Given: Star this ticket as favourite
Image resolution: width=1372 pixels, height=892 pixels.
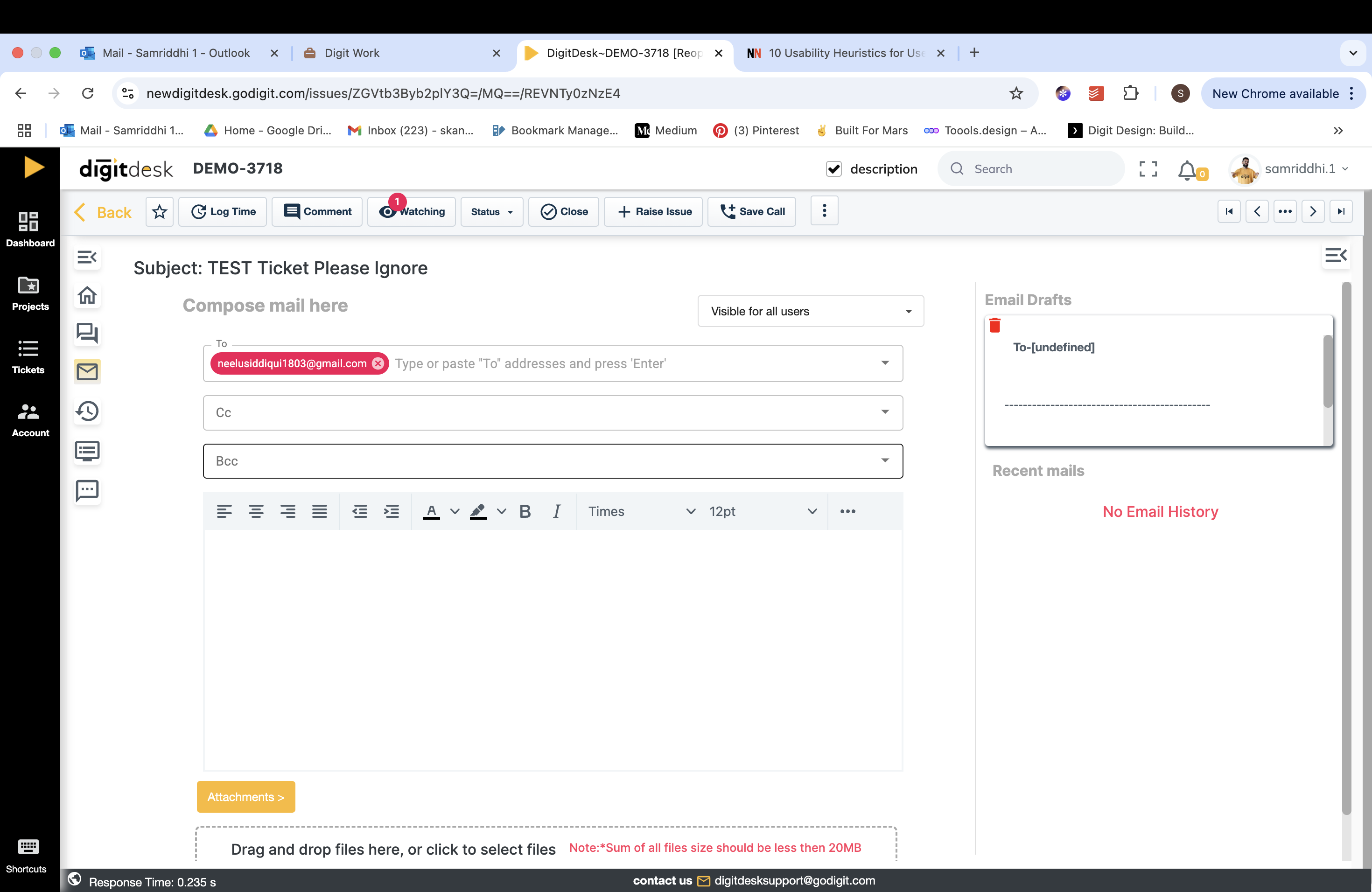Looking at the screenshot, I should click(x=160, y=211).
